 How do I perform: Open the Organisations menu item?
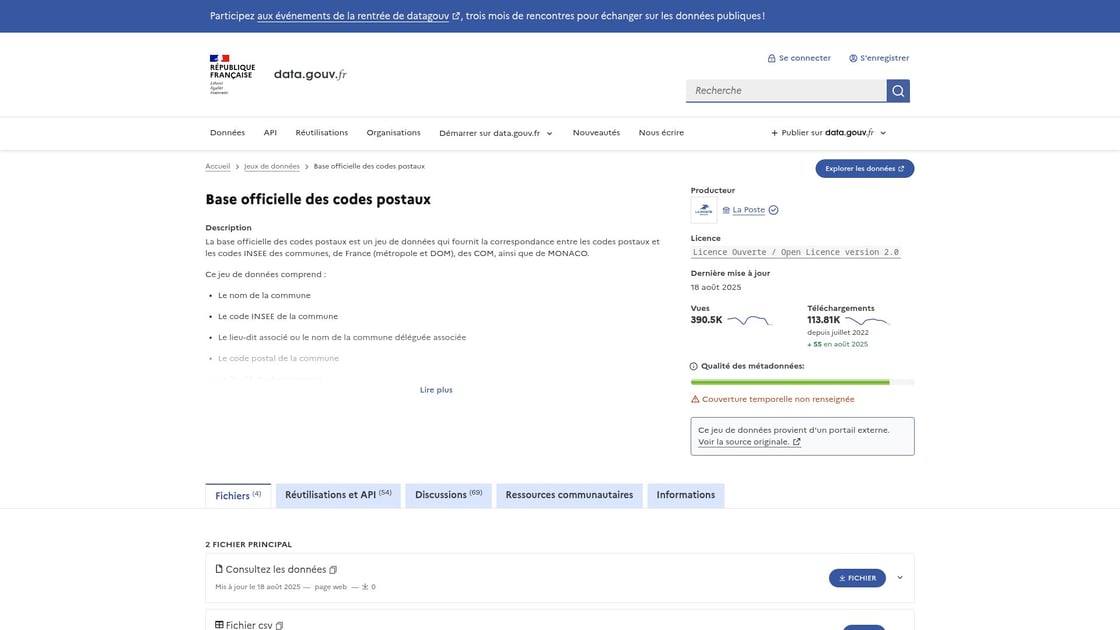394,133
